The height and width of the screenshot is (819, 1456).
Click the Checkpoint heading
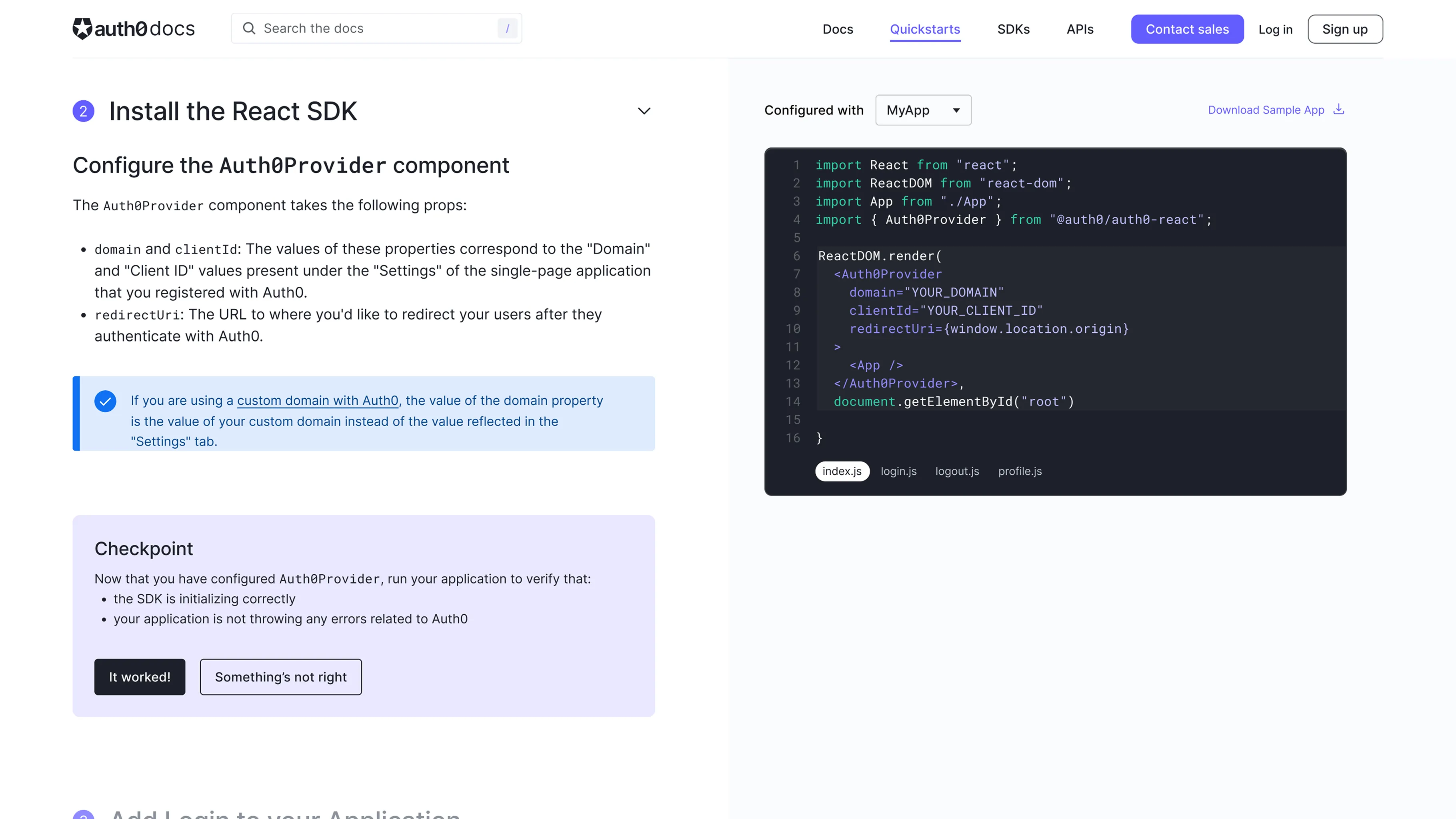(144, 548)
